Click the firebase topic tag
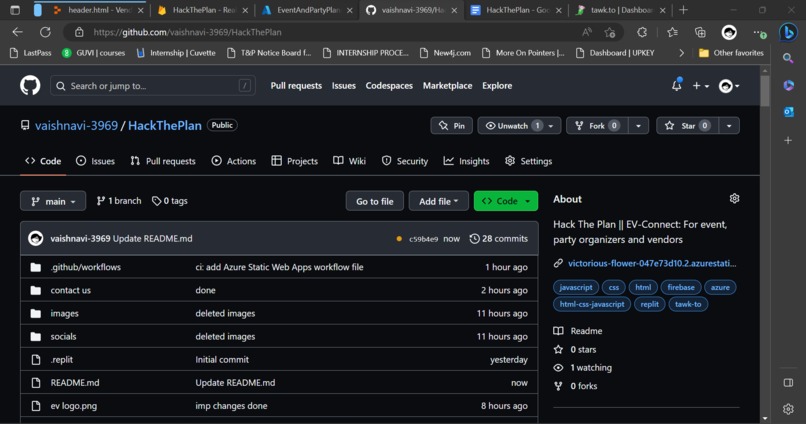Screen dimensions: 806x424 (681, 287)
